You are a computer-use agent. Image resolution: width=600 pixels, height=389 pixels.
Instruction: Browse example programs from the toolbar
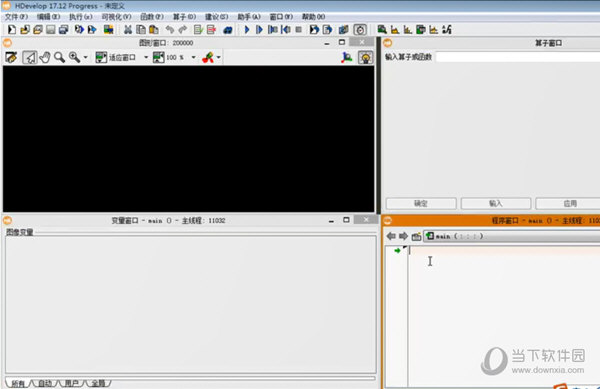point(38,29)
